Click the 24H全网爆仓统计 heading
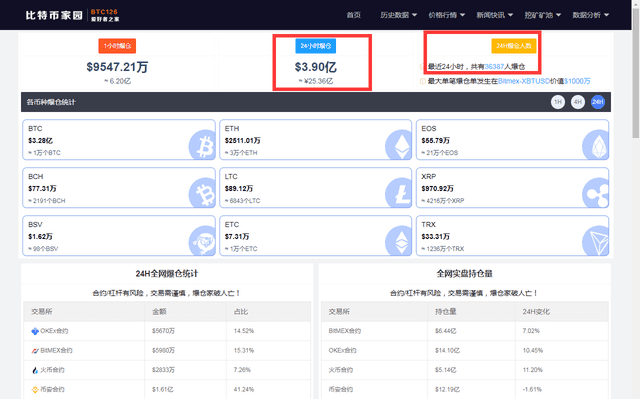640x399 pixels. [x=167, y=273]
